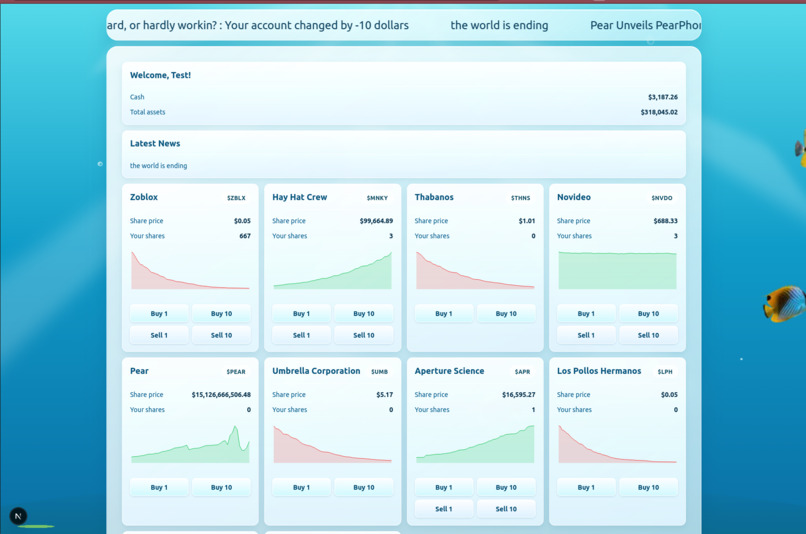Buy 10 shares of Novideo
Viewport: 806px width, 534px height.
point(648,314)
